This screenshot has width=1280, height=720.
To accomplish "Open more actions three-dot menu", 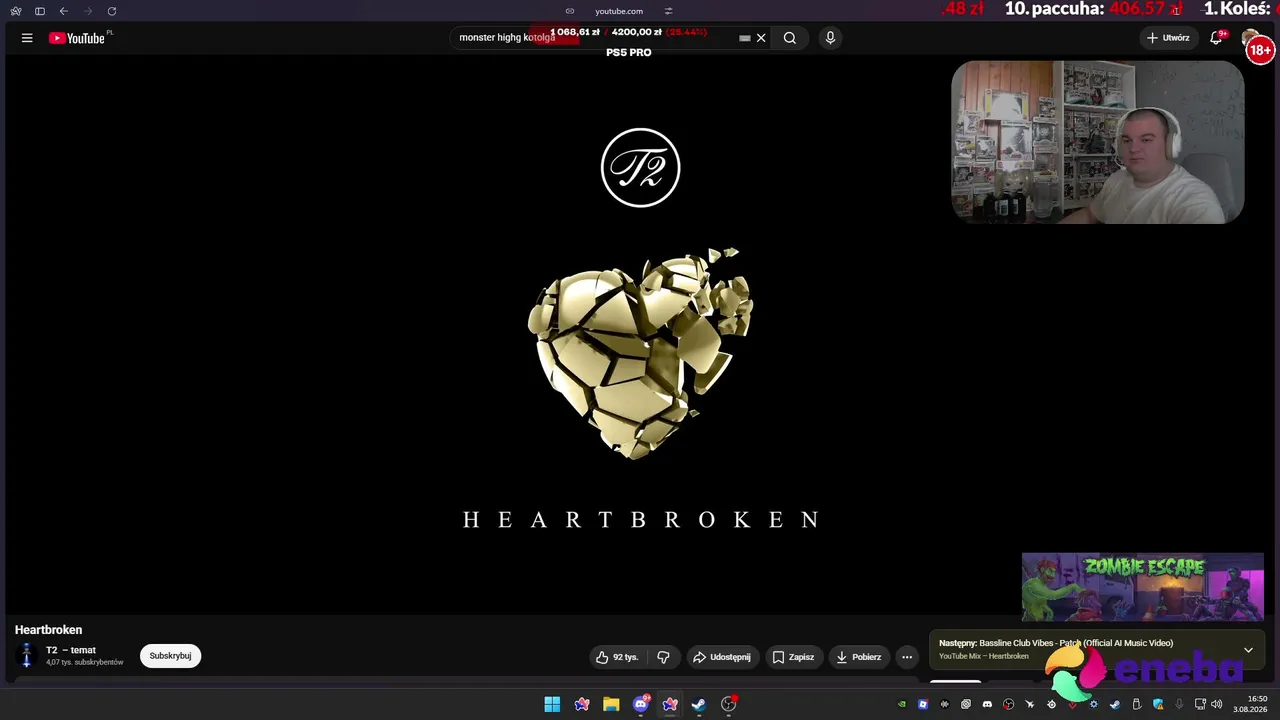I will coord(907,657).
